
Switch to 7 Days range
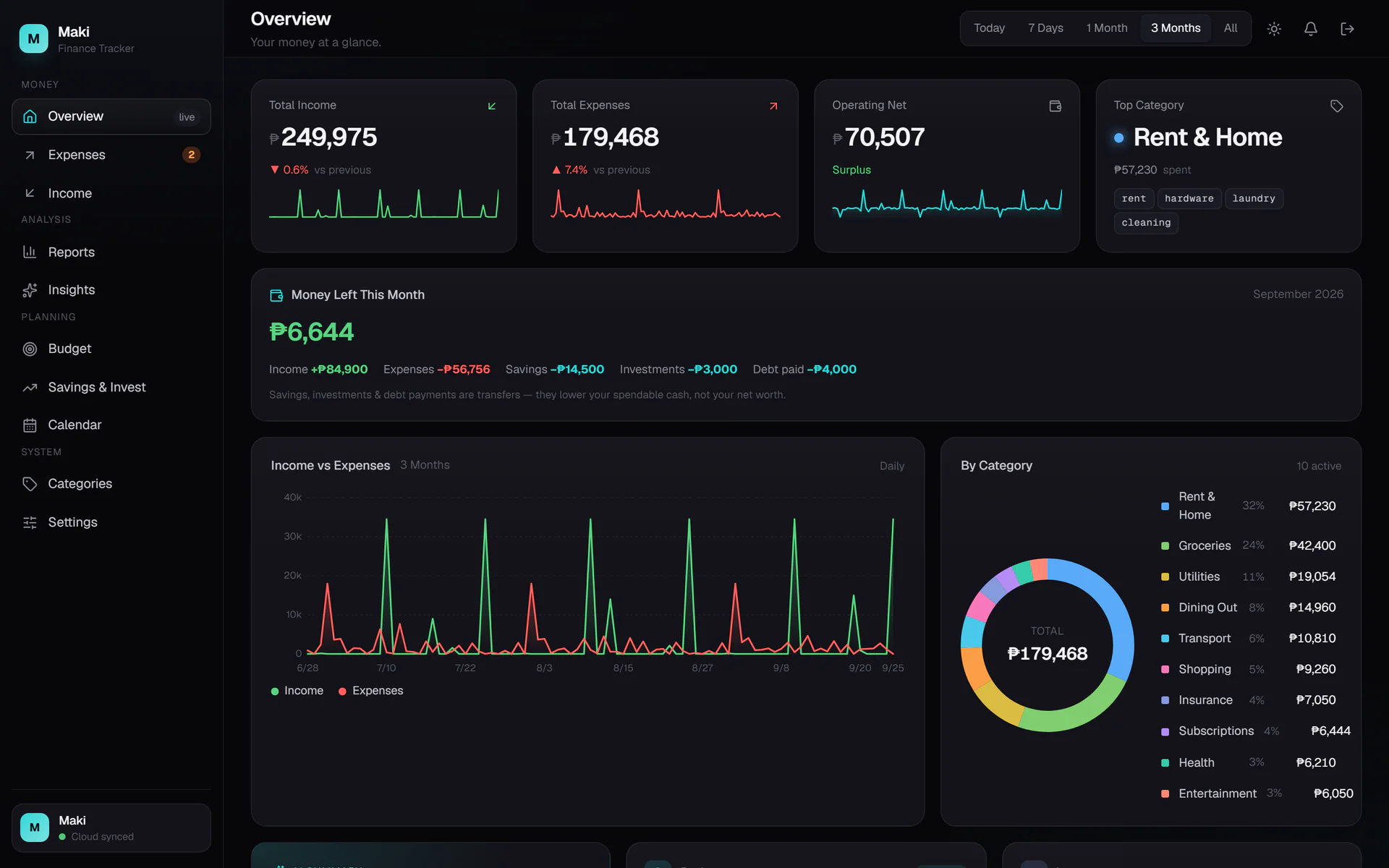pos(1045,28)
